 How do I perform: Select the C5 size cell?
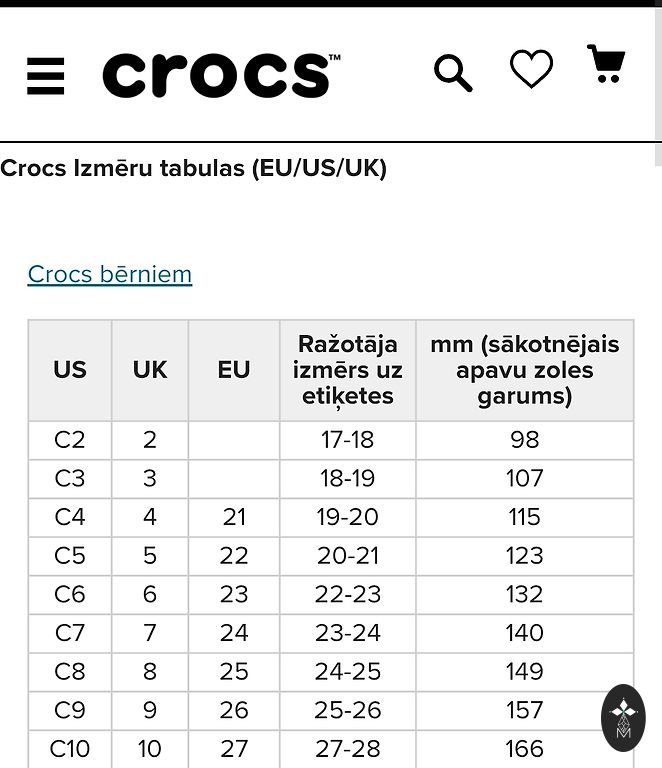point(70,555)
